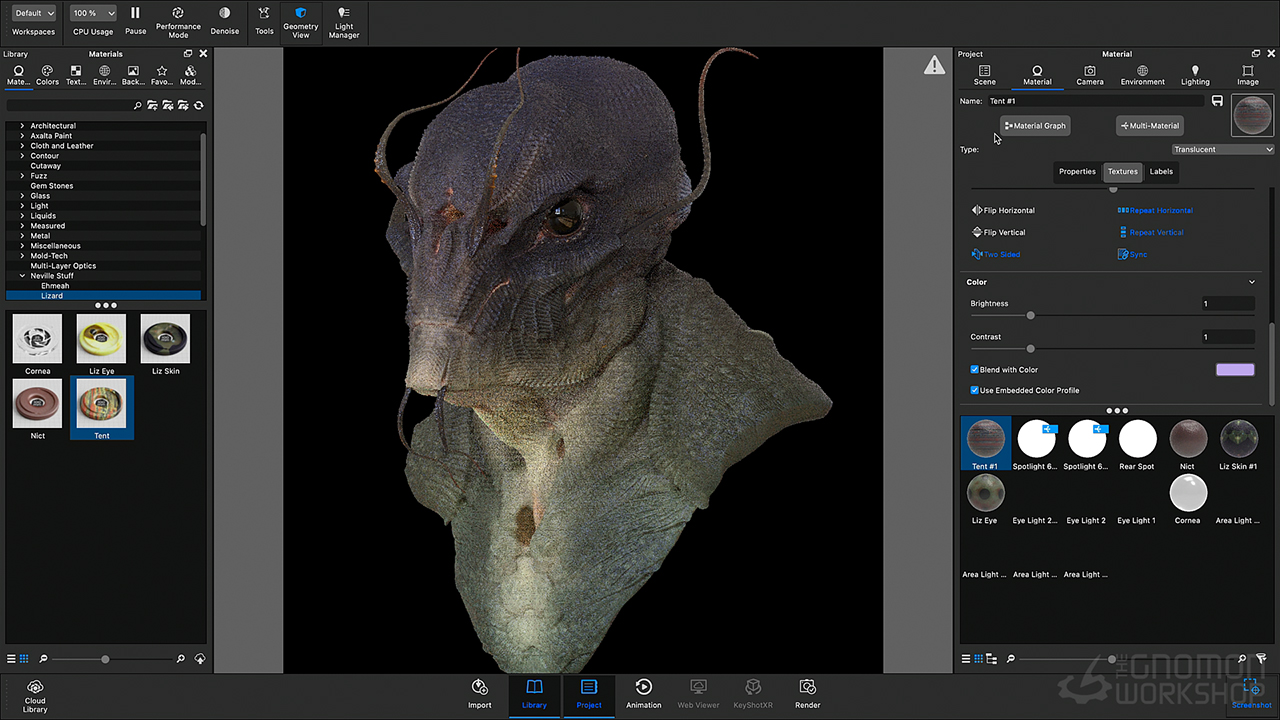This screenshot has width=1280, height=720.
Task: Open the Light Manager
Action: (x=344, y=14)
